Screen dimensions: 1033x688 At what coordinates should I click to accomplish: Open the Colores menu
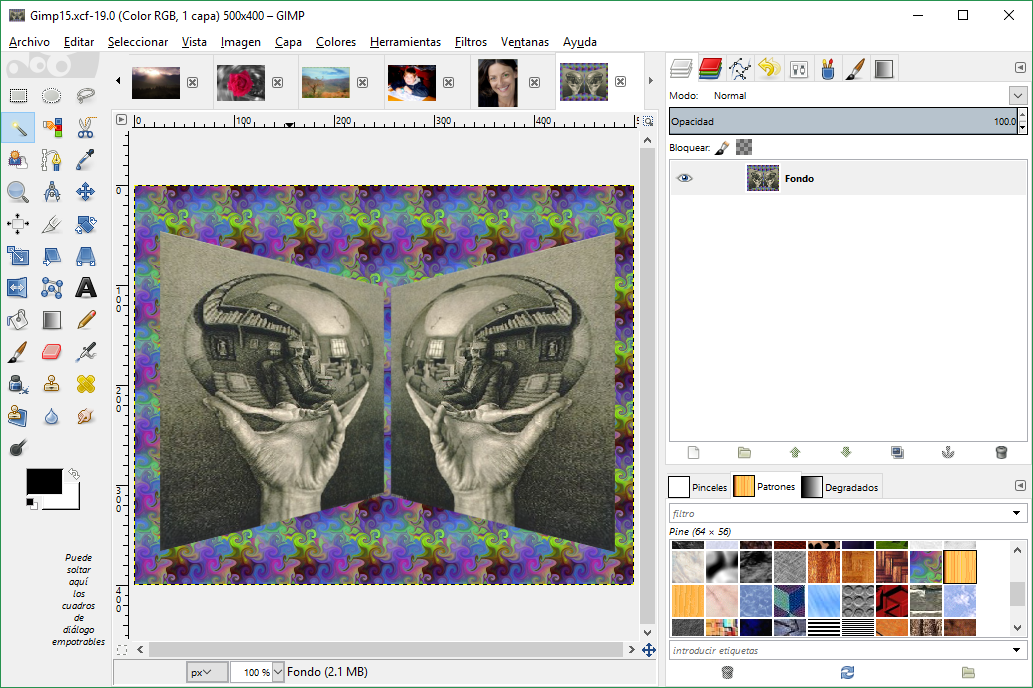[x=336, y=42]
